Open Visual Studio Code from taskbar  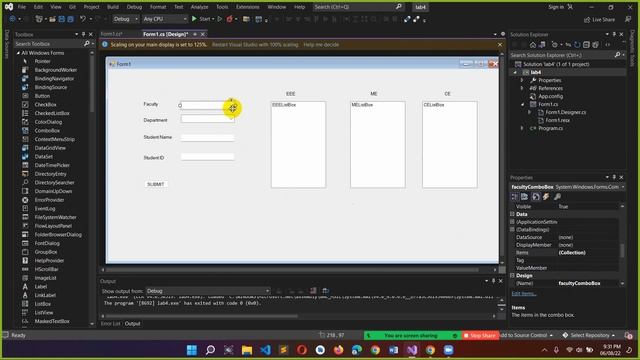(265, 350)
